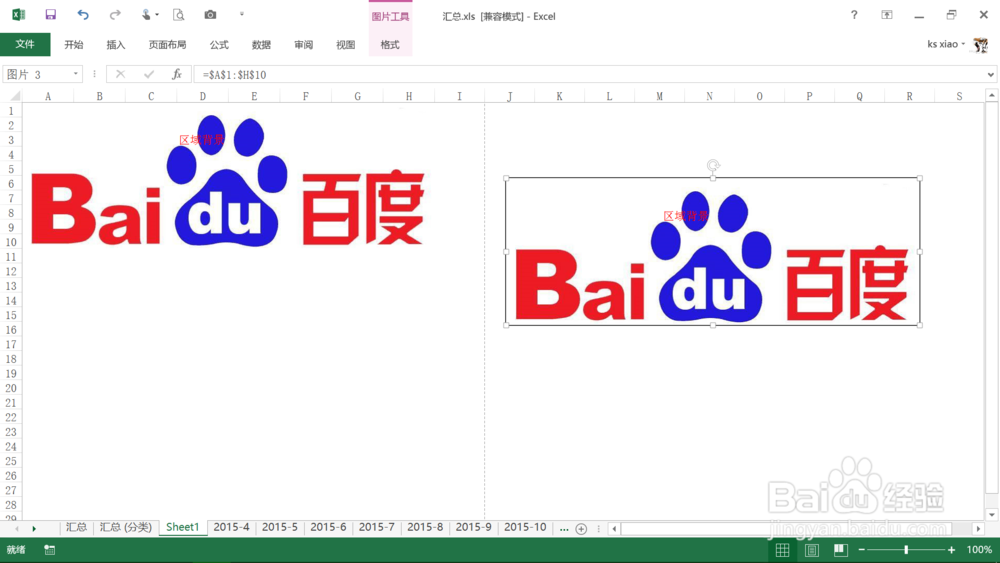The height and width of the screenshot is (563, 1000).
Task: Open the 2015-5 sheet tab
Action: click(x=280, y=527)
